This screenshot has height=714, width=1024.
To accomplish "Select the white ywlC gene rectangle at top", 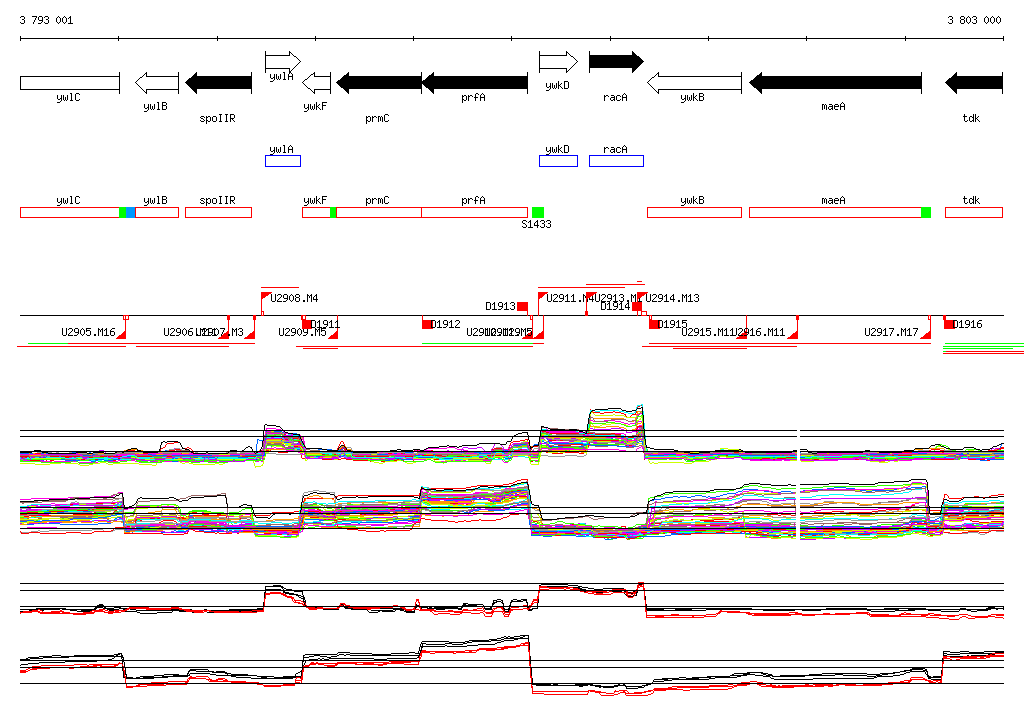I will (70, 83).
